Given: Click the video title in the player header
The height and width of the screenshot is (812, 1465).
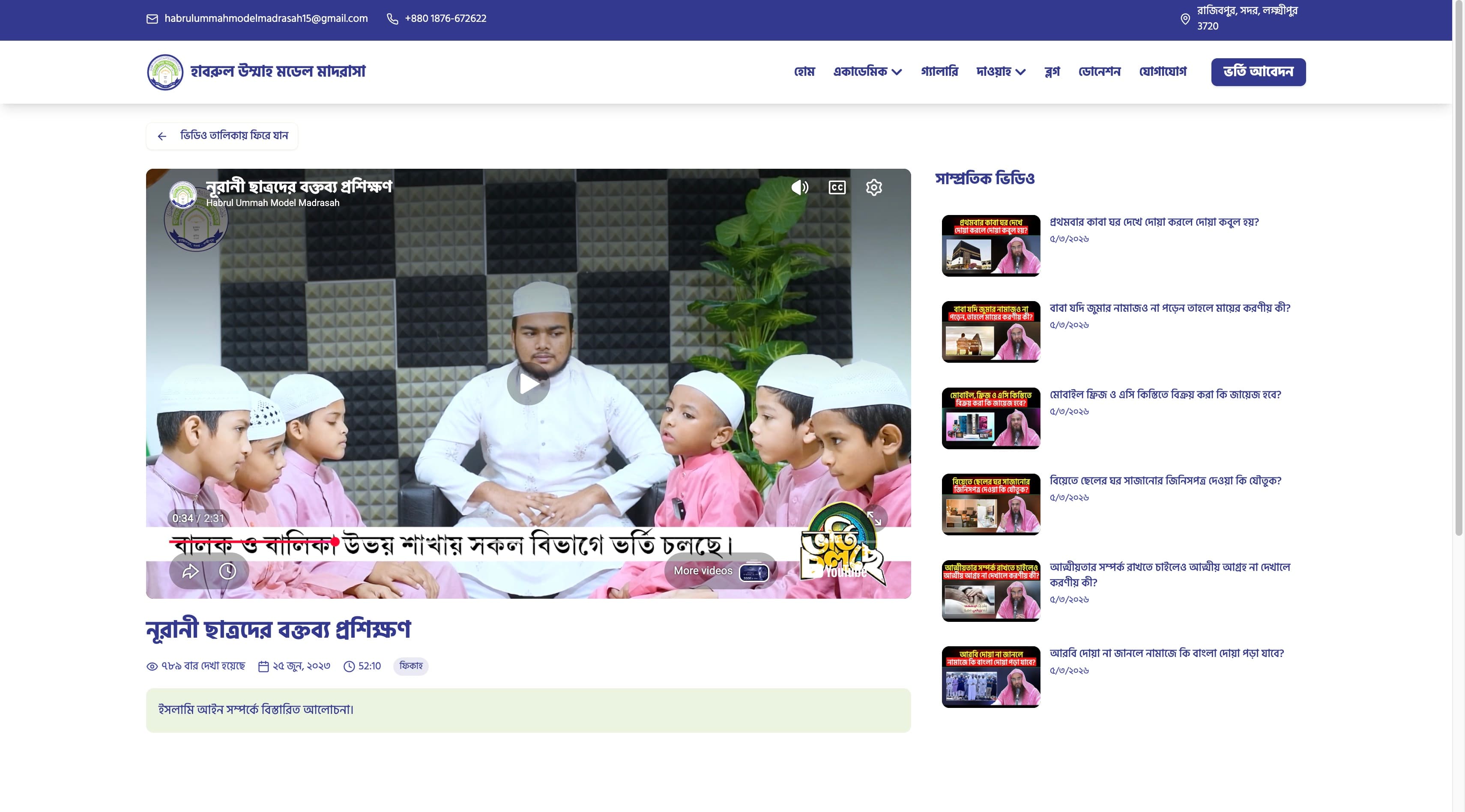Looking at the screenshot, I should [299, 186].
